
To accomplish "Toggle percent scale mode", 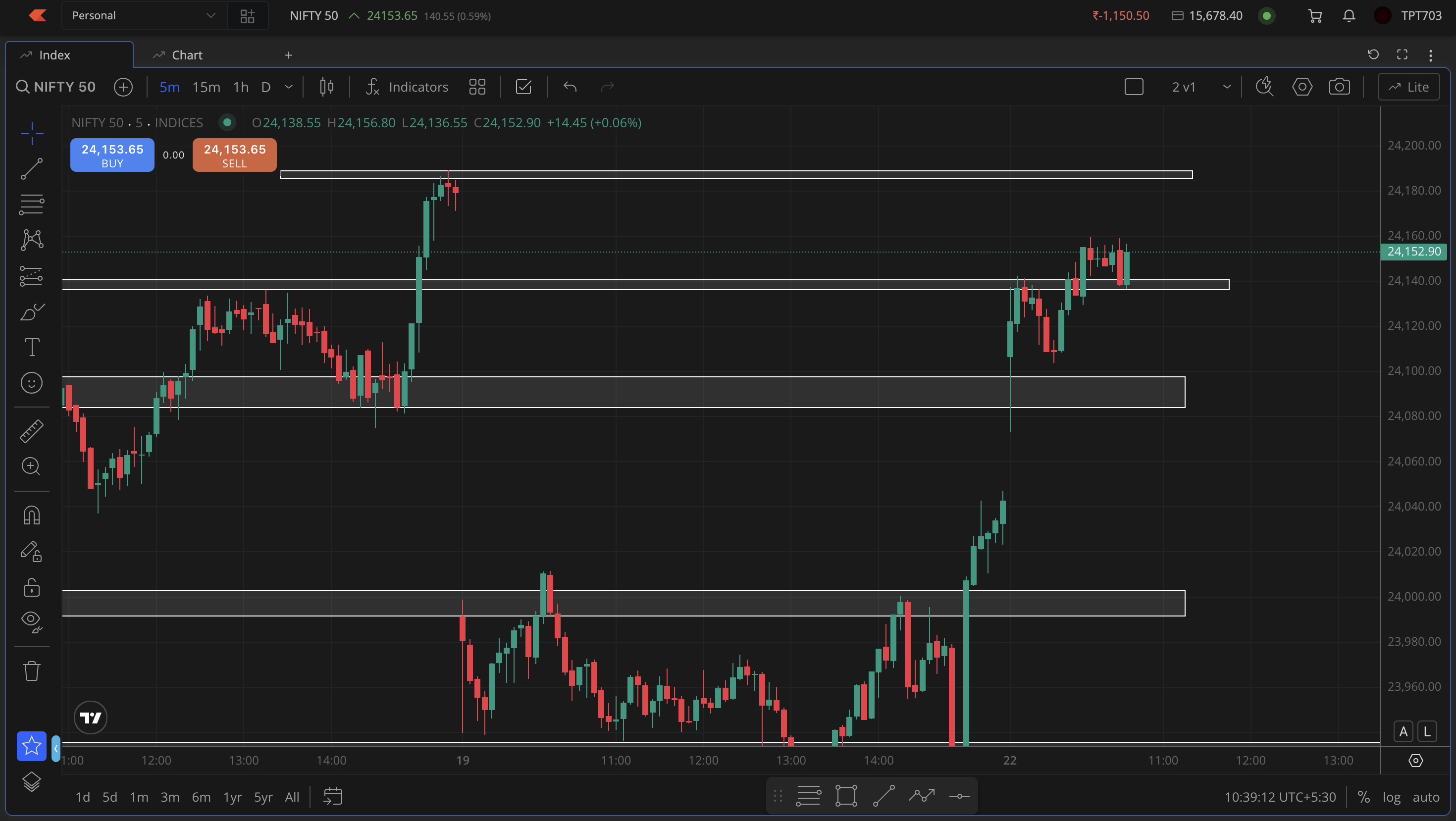I will [1364, 797].
